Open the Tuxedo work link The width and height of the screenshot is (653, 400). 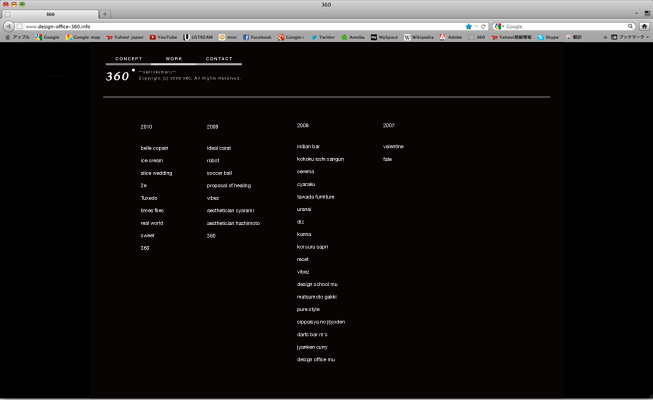[x=149, y=198]
